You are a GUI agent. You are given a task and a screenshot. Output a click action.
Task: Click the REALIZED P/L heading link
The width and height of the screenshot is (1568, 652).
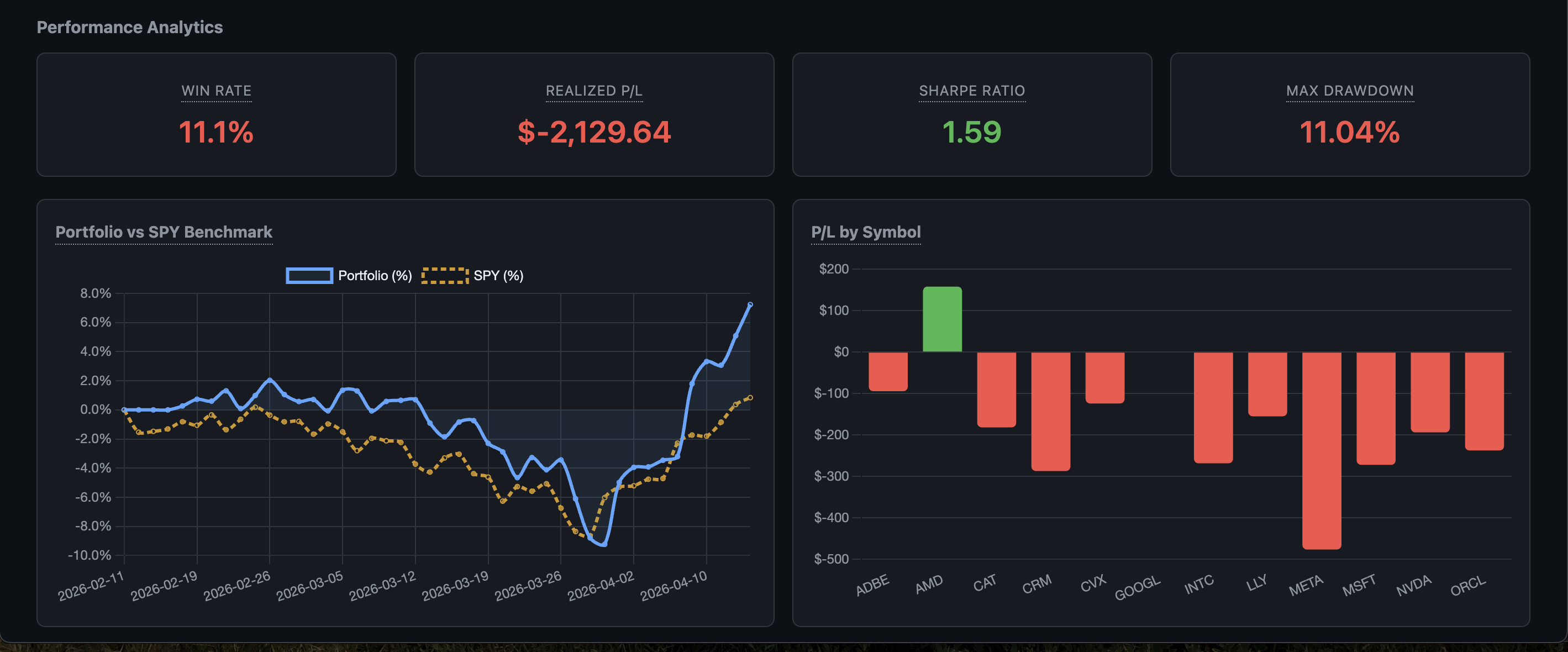tap(594, 90)
